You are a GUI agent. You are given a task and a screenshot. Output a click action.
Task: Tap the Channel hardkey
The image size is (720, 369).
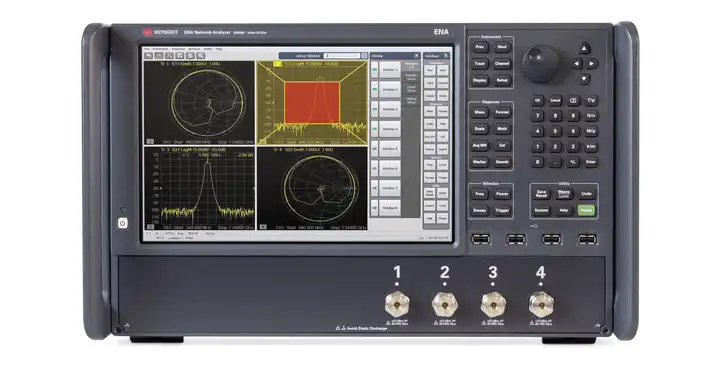coord(502,64)
